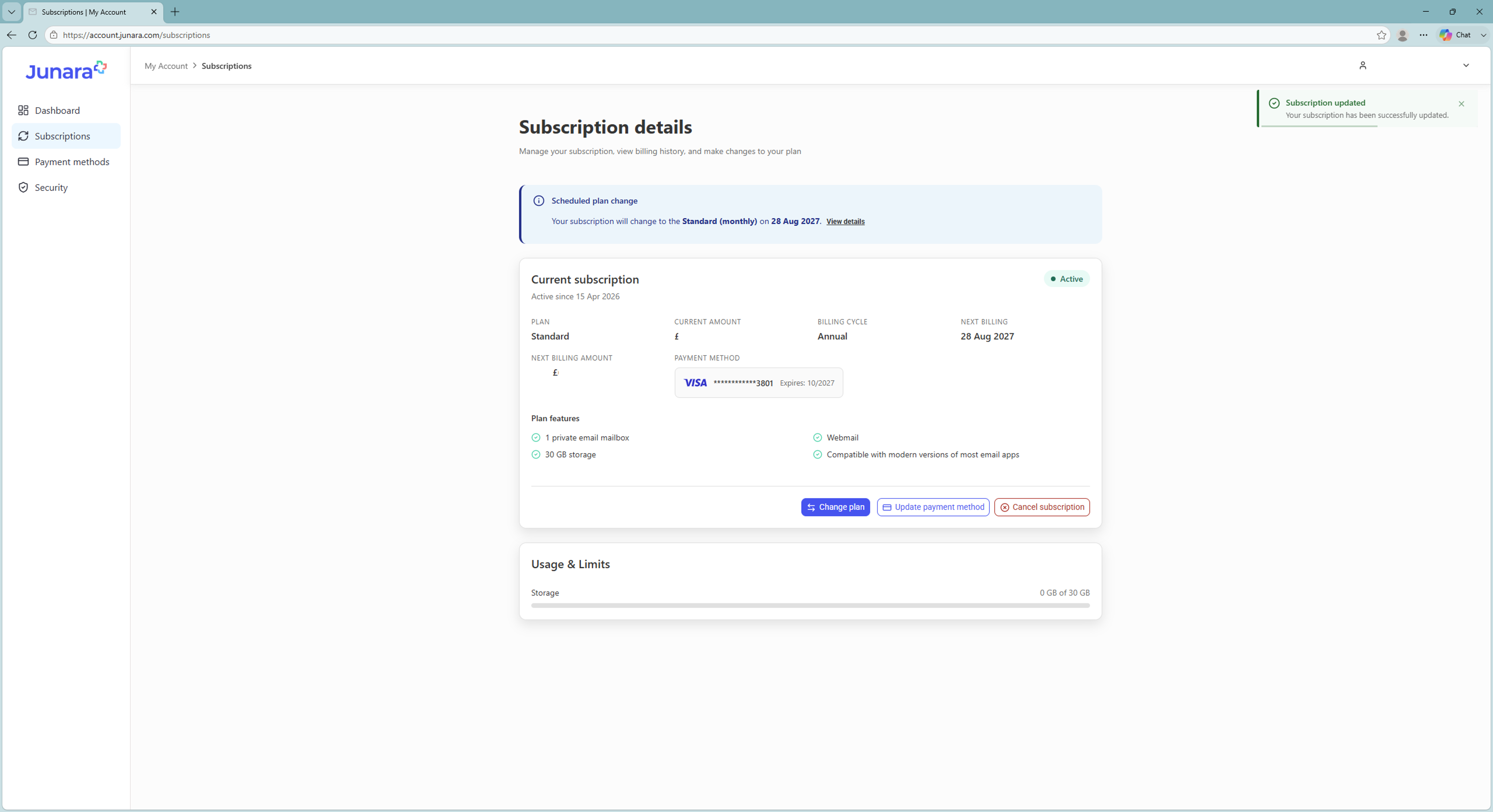1493x812 pixels.
Task: Click the Payment methods card icon
Action: click(x=23, y=162)
